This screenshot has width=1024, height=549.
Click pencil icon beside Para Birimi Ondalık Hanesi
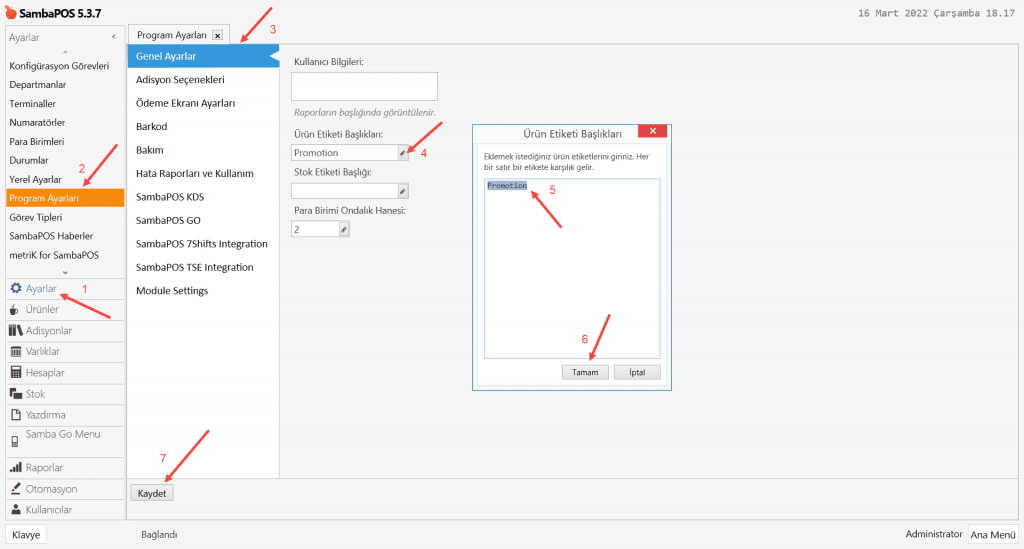[x=344, y=229]
